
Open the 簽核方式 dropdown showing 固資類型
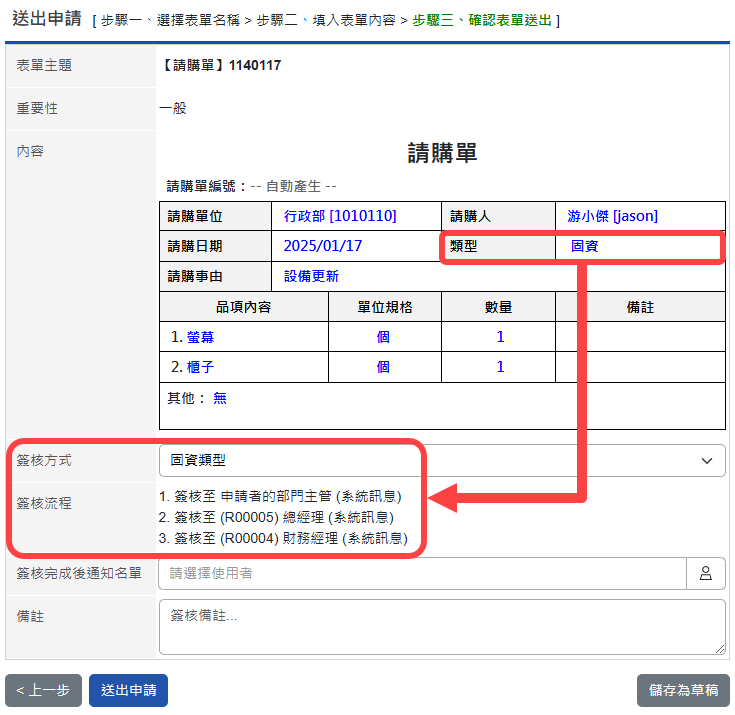pos(442,460)
